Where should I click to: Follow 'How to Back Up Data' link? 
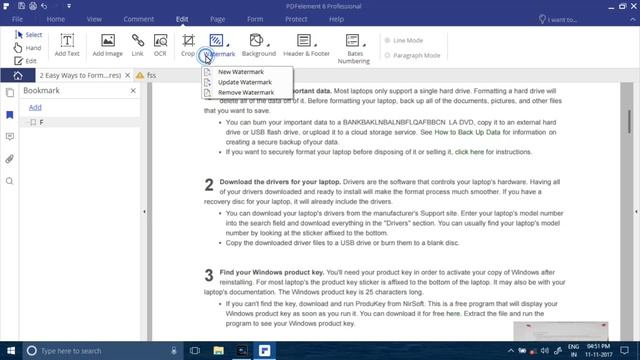tap(467, 132)
